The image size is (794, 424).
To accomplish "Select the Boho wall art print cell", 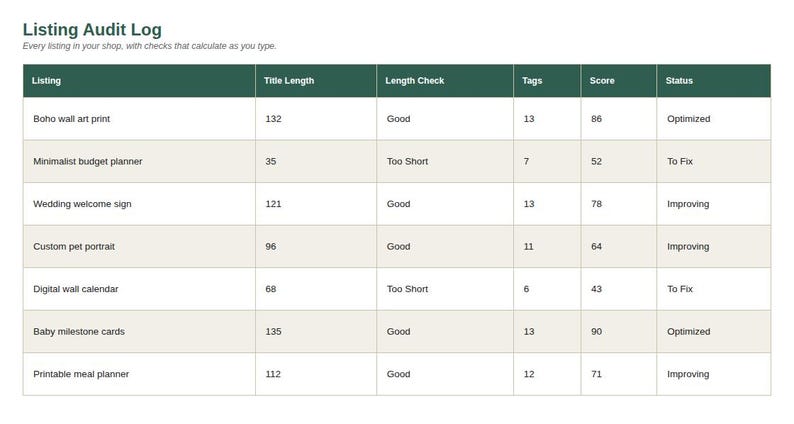I will [x=139, y=119].
